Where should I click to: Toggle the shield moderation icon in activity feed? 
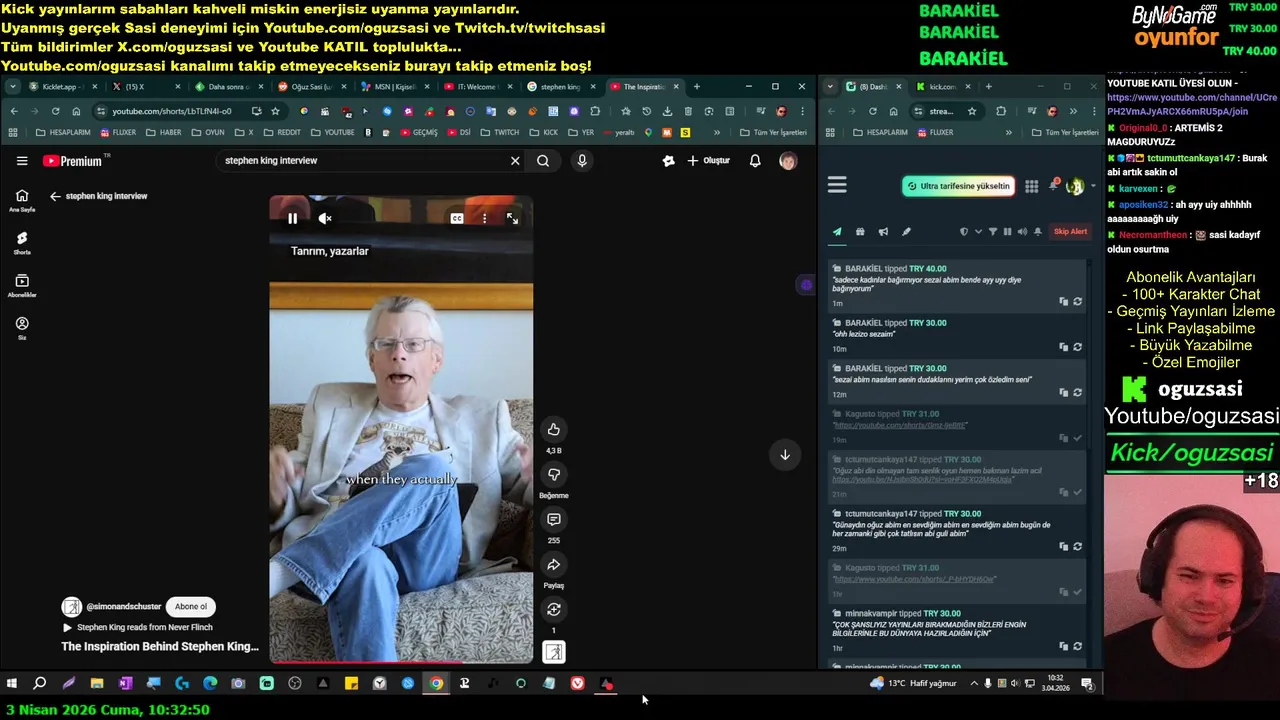point(964,232)
